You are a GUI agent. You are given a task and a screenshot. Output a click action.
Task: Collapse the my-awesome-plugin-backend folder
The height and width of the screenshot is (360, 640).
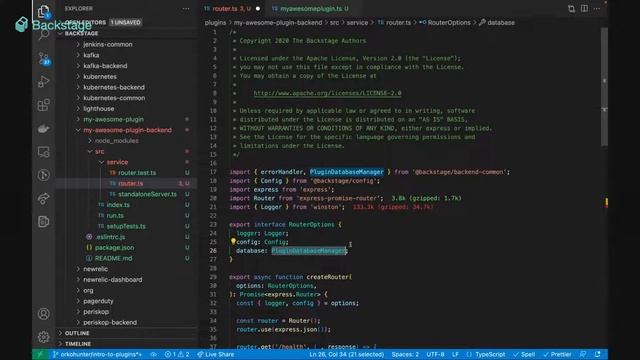(x=127, y=130)
